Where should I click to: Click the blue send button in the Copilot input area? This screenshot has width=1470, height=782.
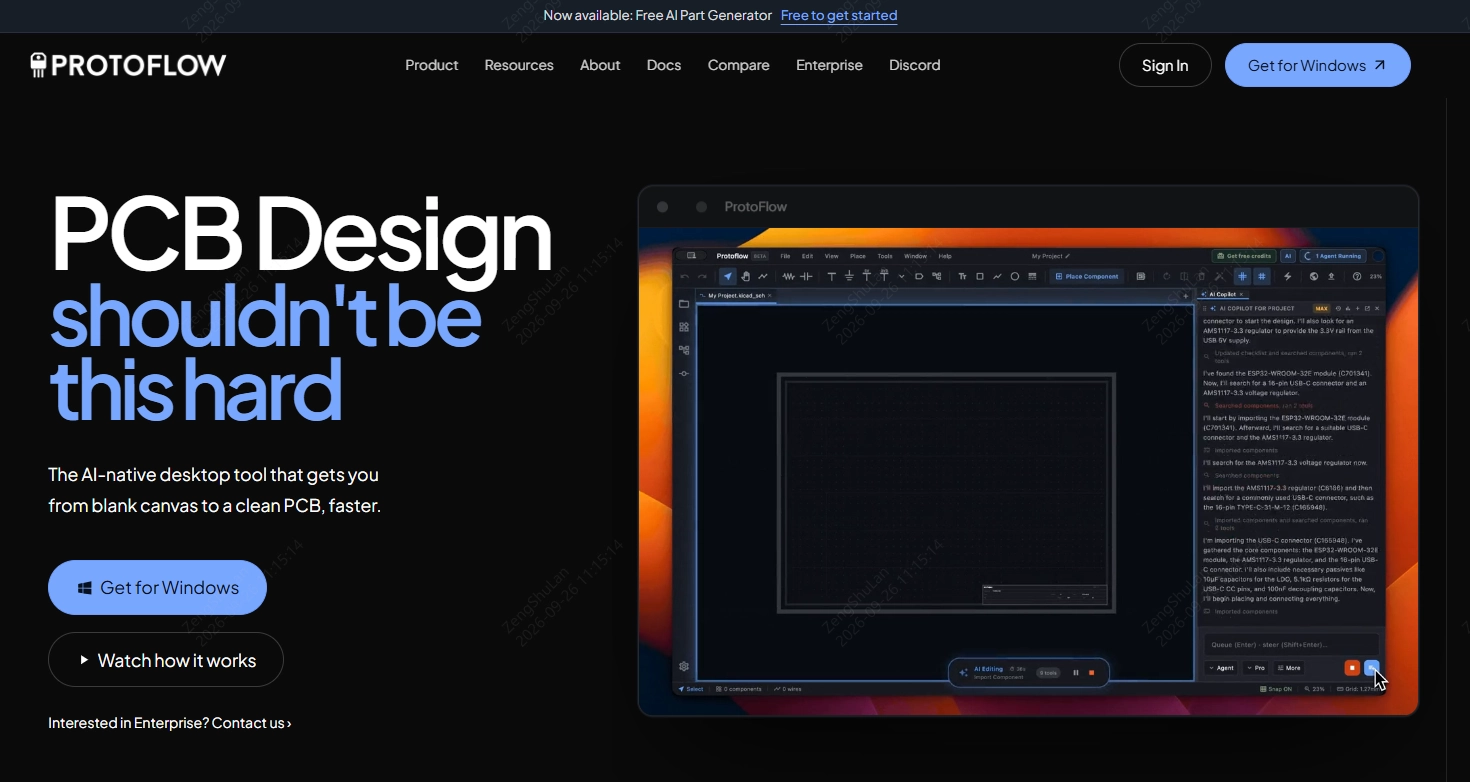click(1372, 668)
